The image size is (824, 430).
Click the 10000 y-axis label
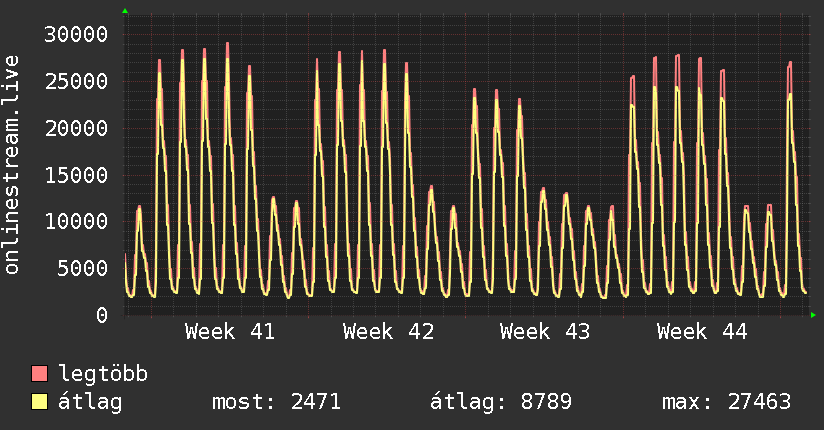tap(76, 221)
